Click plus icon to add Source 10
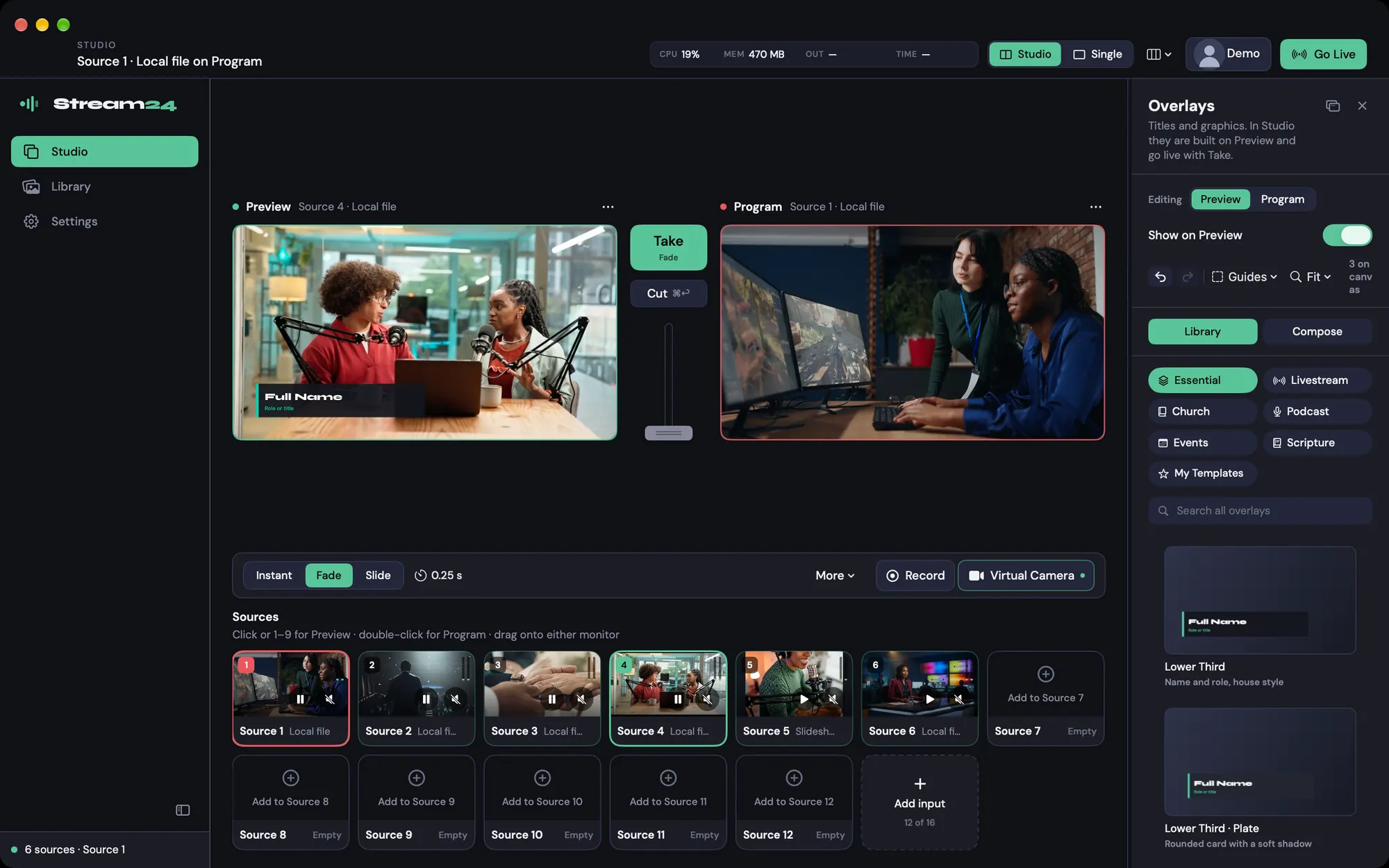The height and width of the screenshot is (868, 1389). coord(542,778)
